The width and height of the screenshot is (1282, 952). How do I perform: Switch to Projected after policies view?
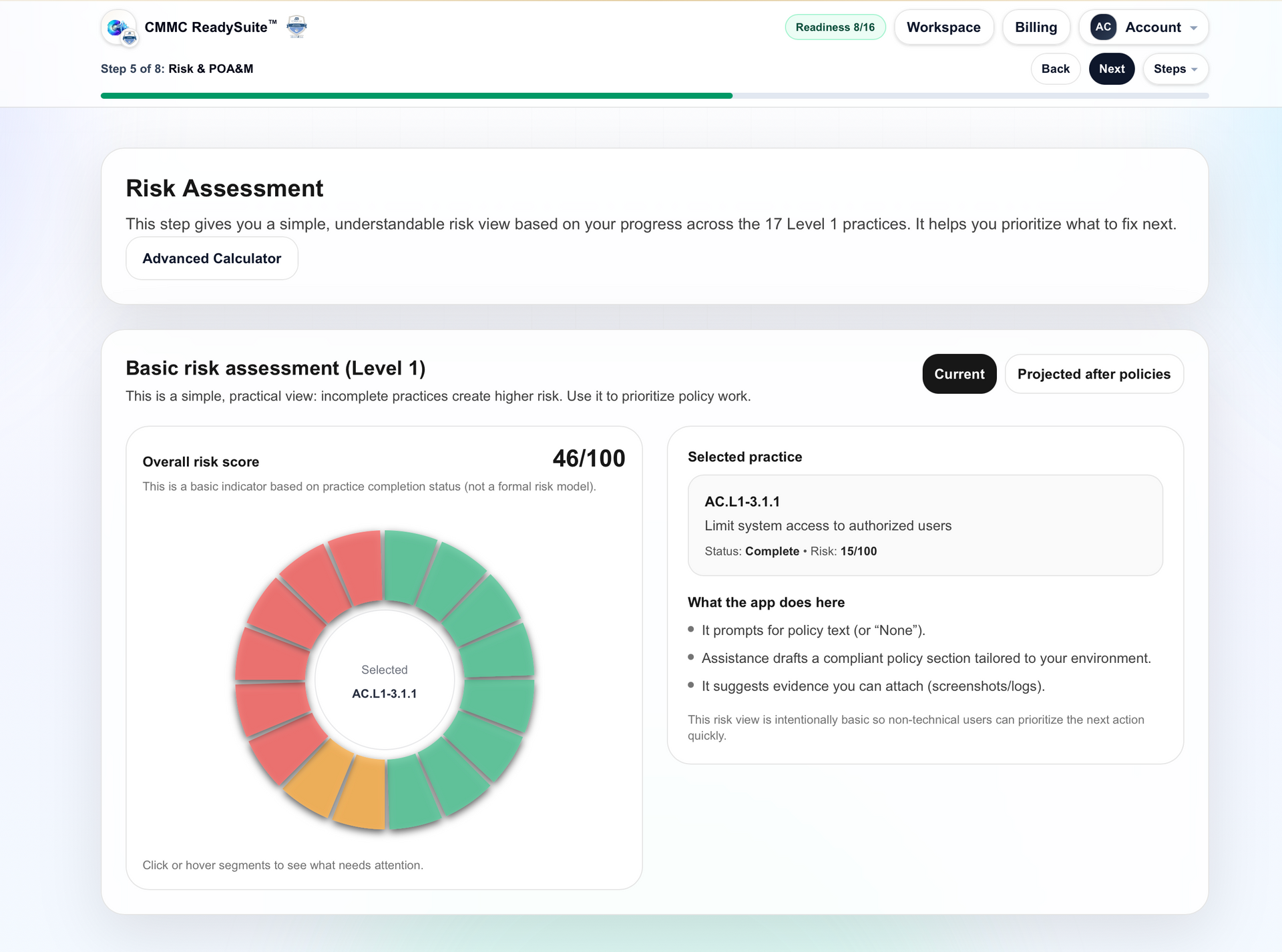(1094, 374)
